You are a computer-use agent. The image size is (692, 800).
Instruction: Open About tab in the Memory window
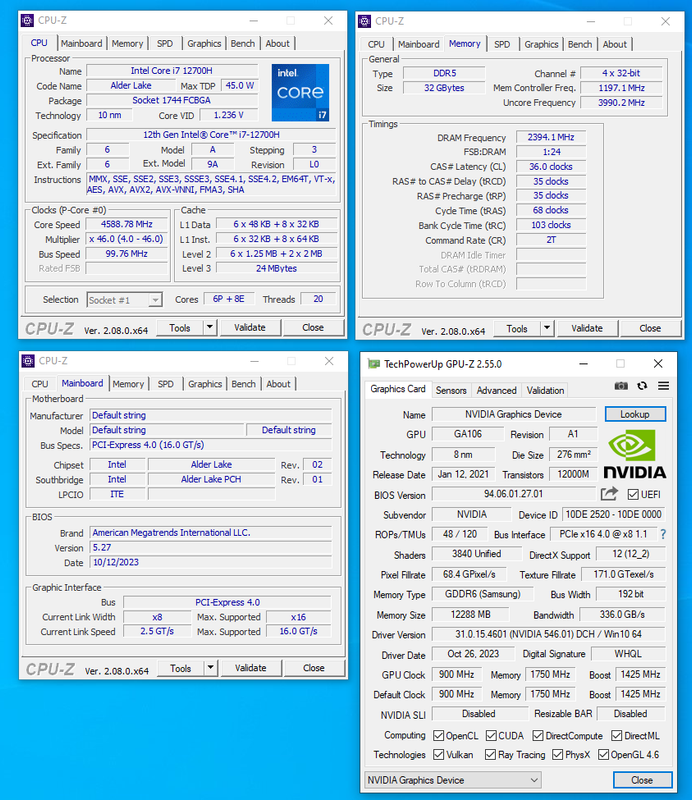tap(615, 44)
